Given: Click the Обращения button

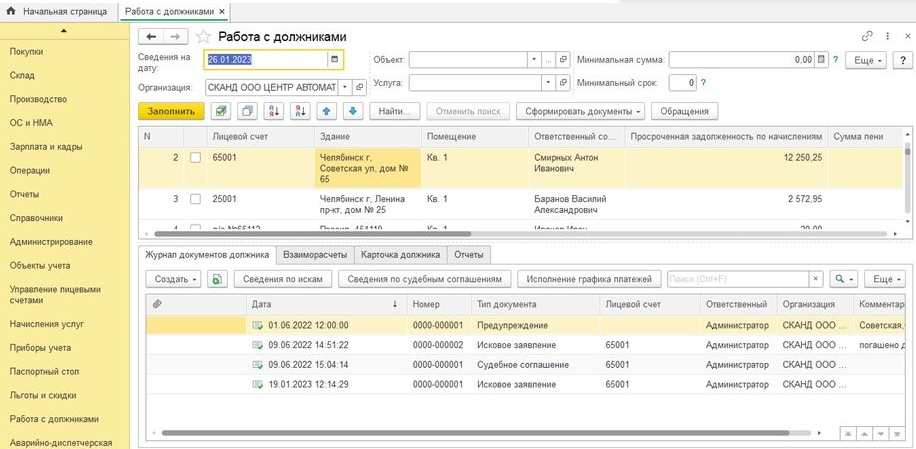Looking at the screenshot, I should click(685, 111).
